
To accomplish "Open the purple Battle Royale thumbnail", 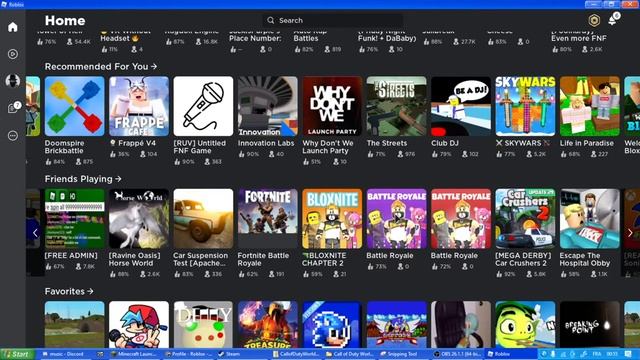I will click(x=396, y=218).
